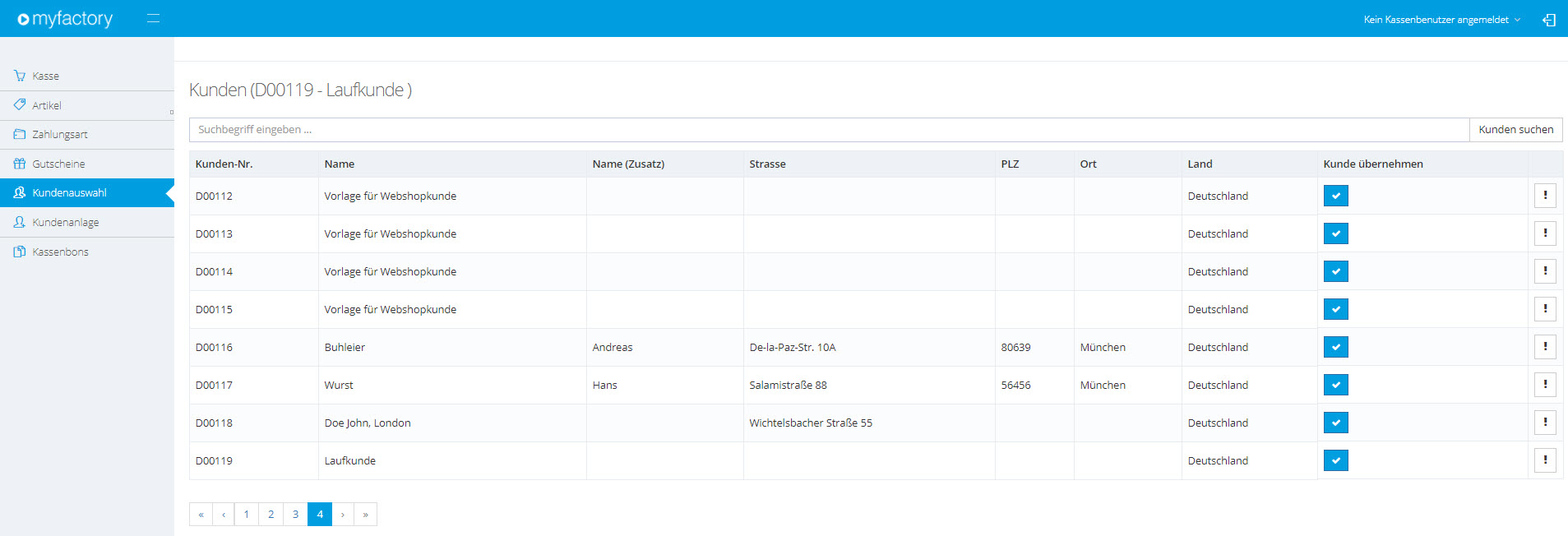
Task: Click the Kunden suchen button
Action: (x=1515, y=130)
